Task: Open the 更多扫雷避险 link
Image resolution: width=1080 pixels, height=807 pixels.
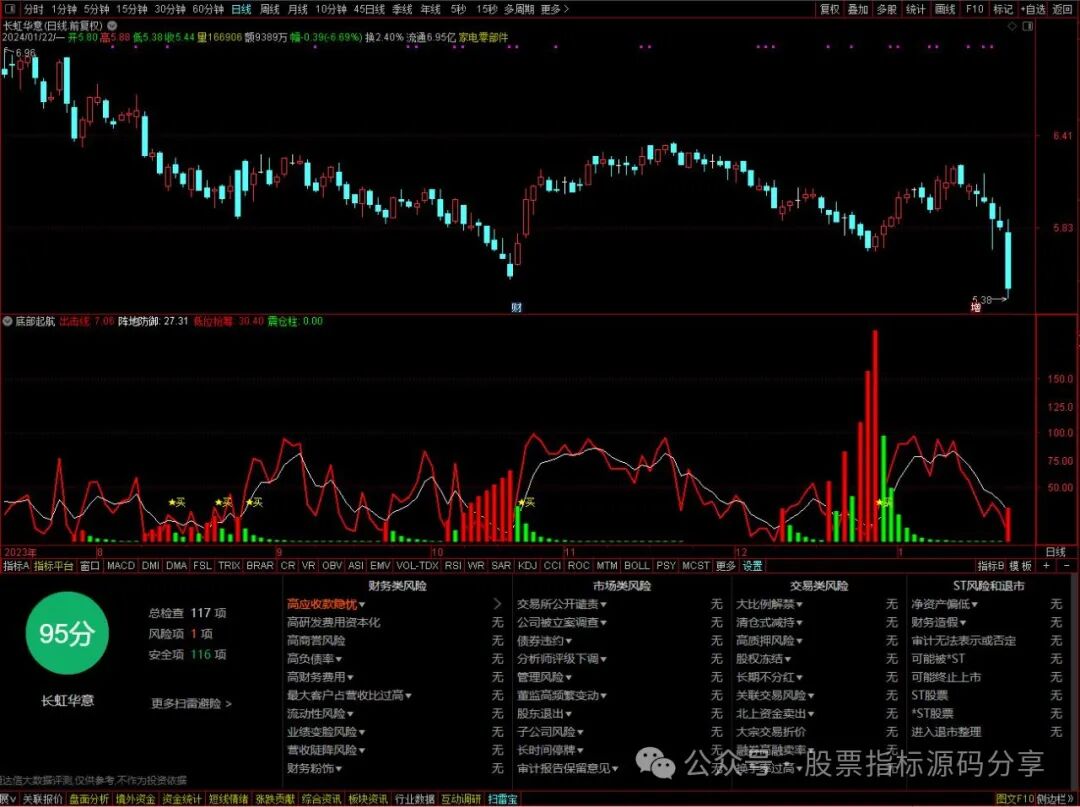Action: [x=191, y=703]
